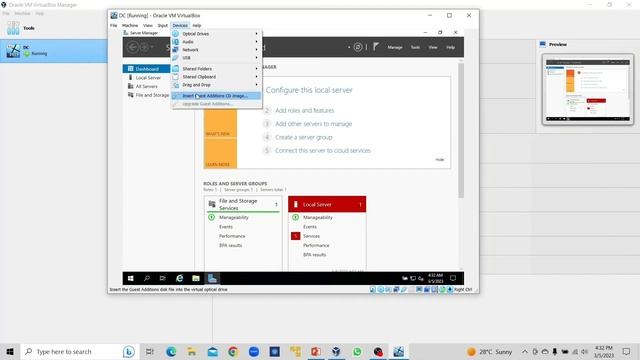
Task: Open the red Local Server tile header
Action: [327, 204]
